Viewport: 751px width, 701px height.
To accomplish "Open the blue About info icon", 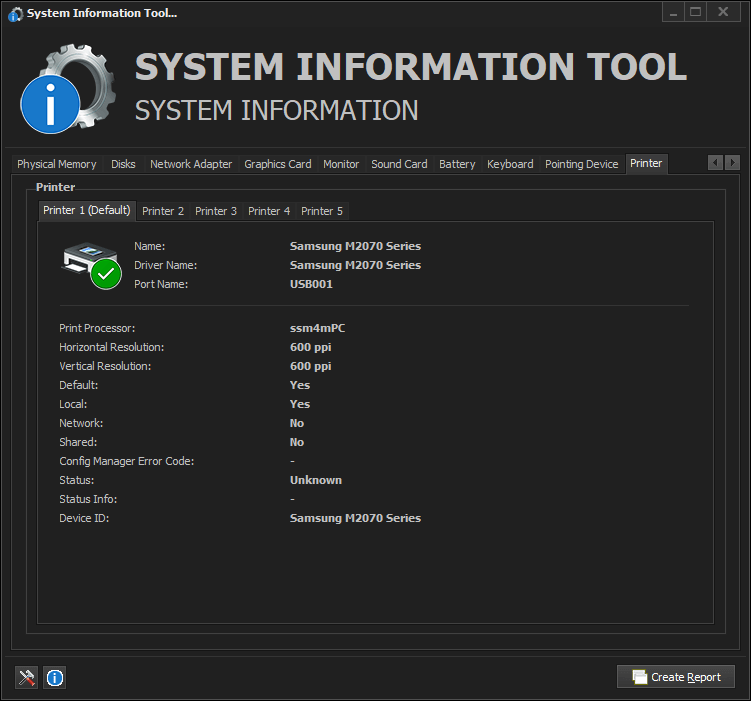I will click(x=55, y=677).
